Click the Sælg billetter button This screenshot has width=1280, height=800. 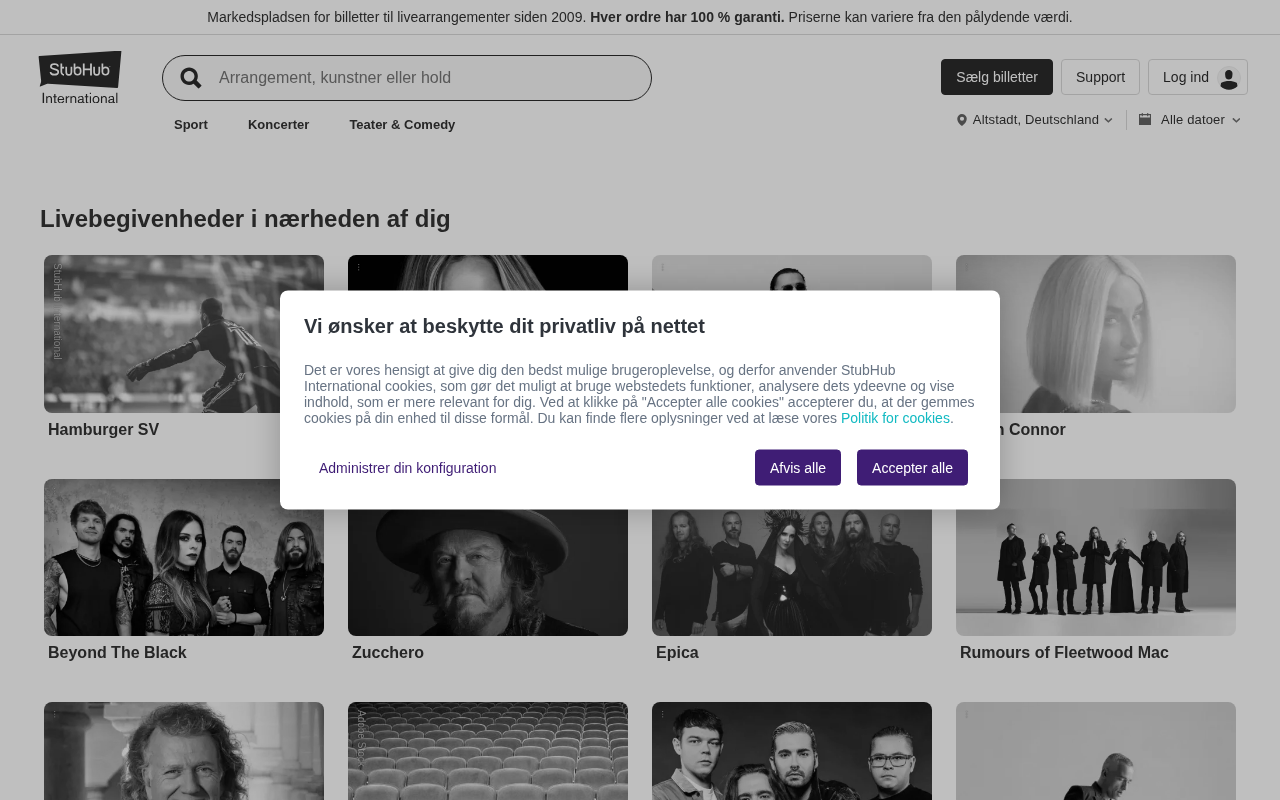click(996, 77)
